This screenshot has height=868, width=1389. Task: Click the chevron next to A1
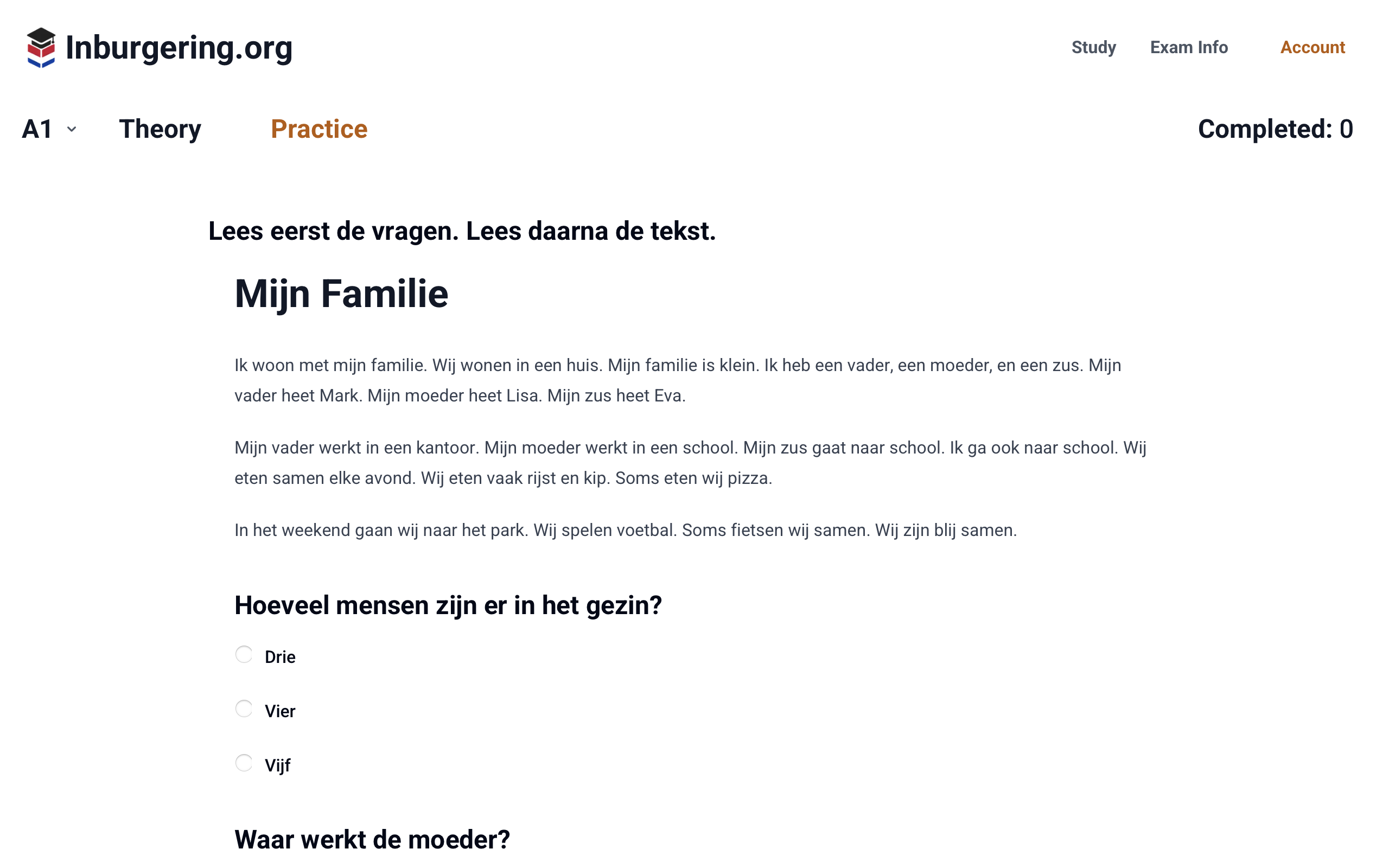click(x=72, y=130)
